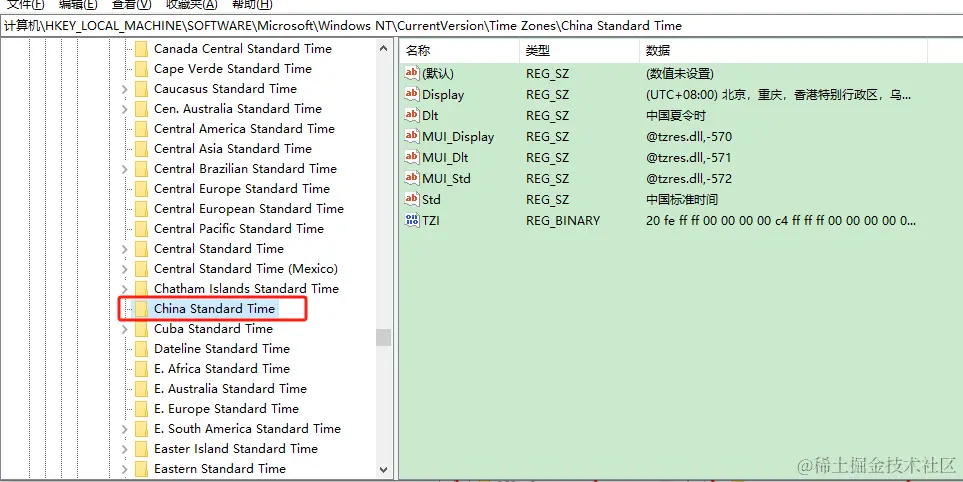Click the "REG_BINARY" type cell
This screenshot has width=963, height=482.
563,220
